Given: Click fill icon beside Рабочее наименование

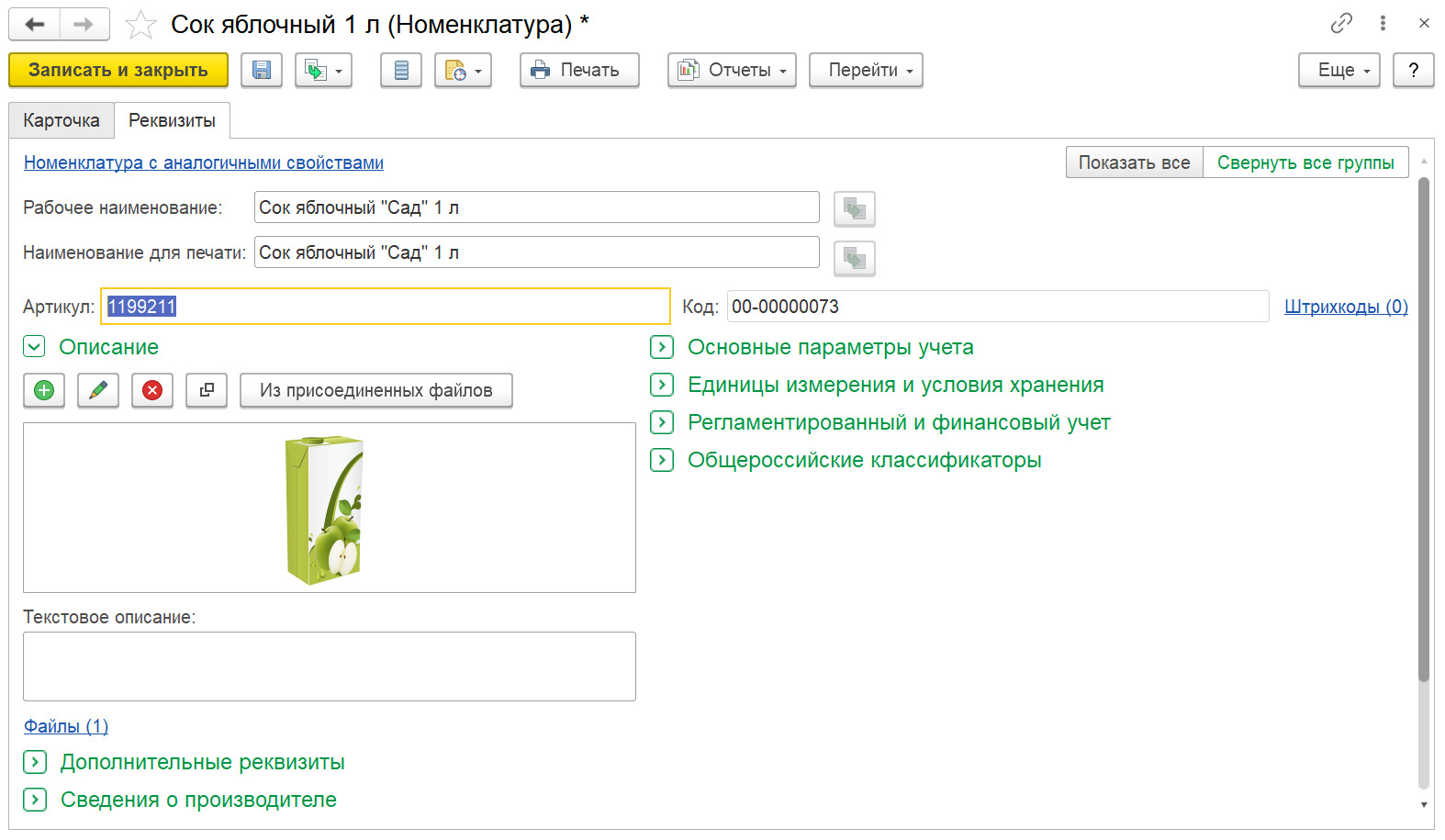Looking at the screenshot, I should pyautogui.click(x=855, y=209).
